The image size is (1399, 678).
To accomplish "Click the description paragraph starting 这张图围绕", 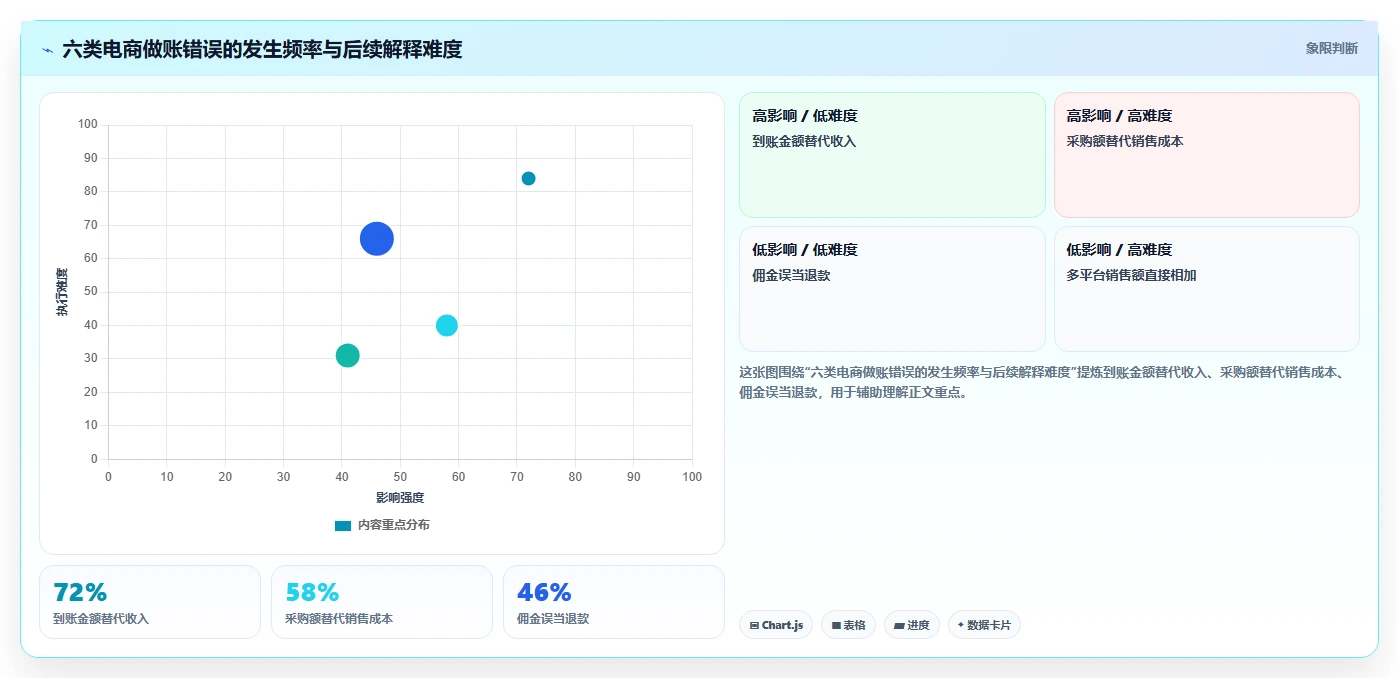I will pyautogui.click(x=1047, y=382).
